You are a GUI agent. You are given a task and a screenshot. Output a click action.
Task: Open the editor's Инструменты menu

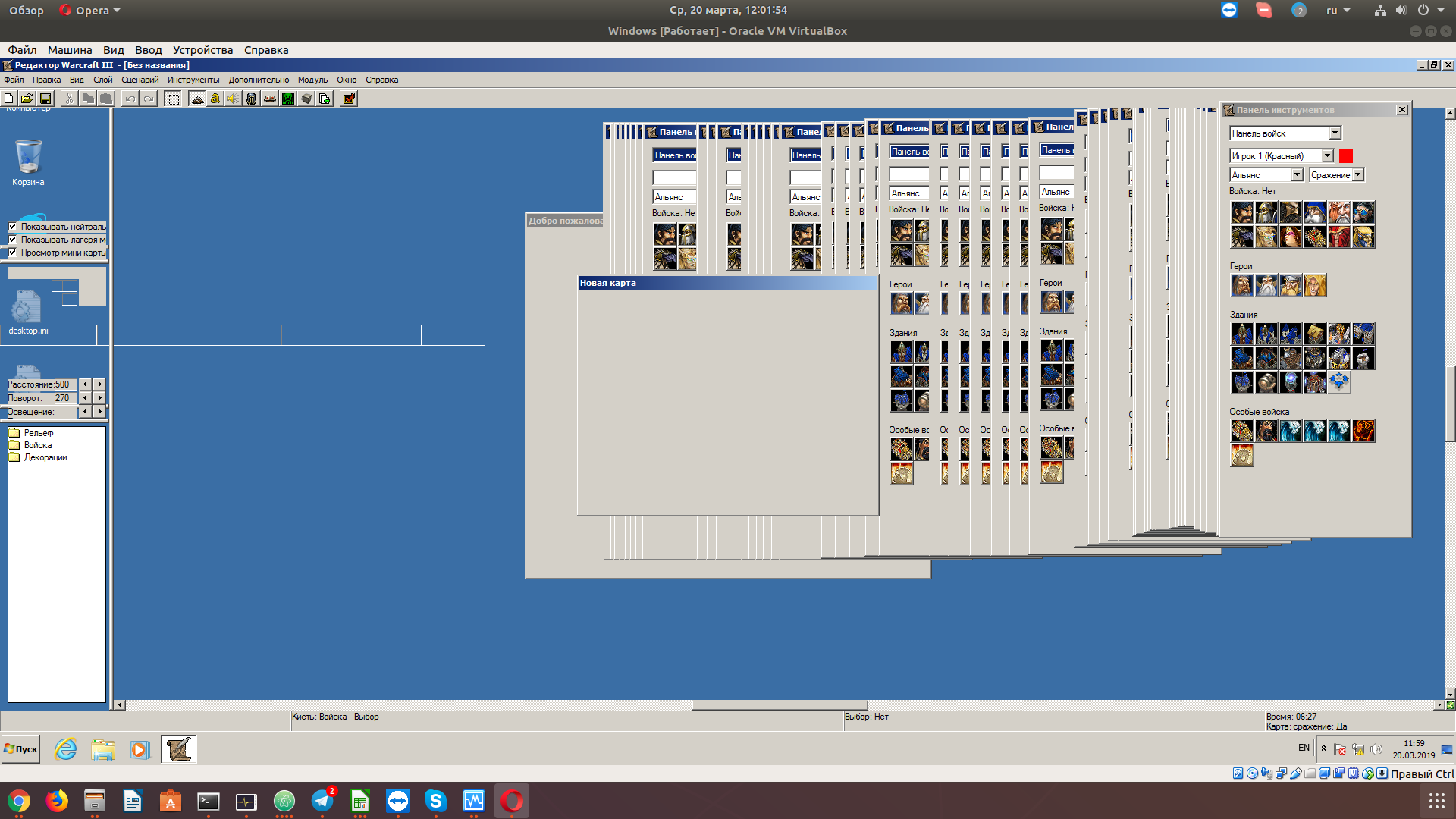click(193, 80)
